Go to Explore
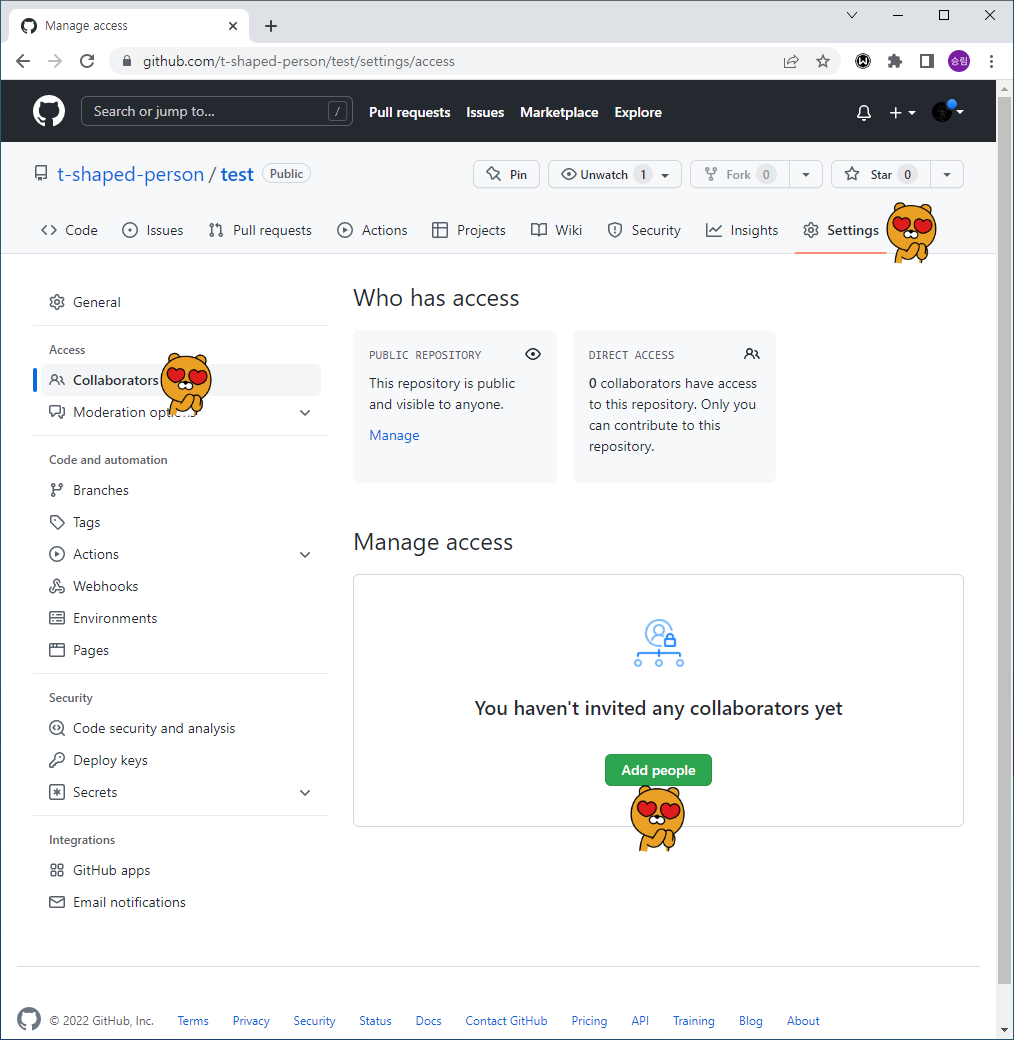Screen dimensions: 1014x1040 [x=638, y=112]
